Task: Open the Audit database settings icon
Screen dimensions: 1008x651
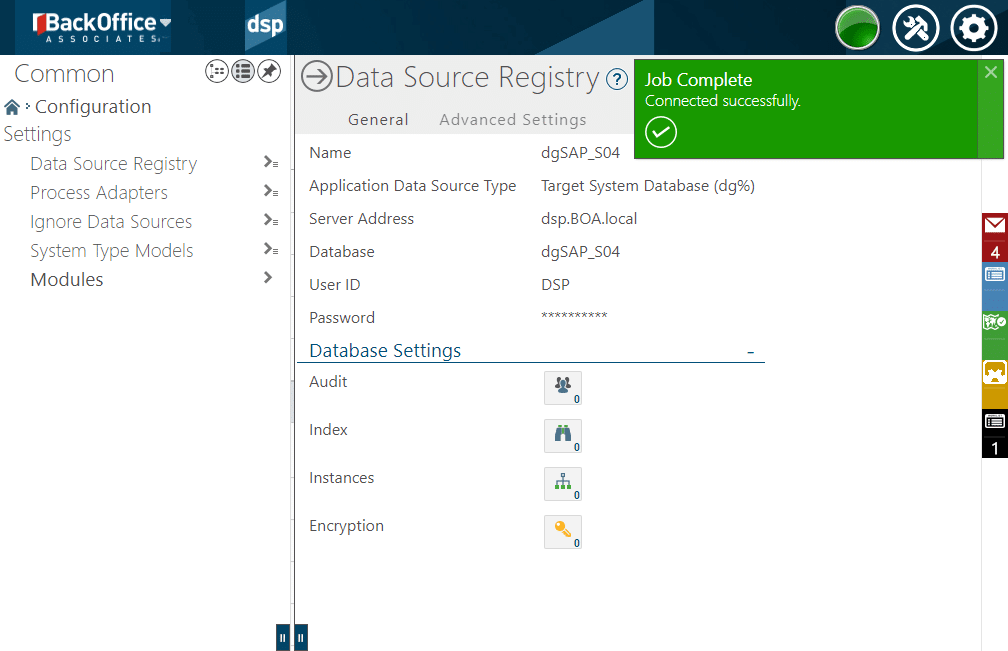Action: 562,387
